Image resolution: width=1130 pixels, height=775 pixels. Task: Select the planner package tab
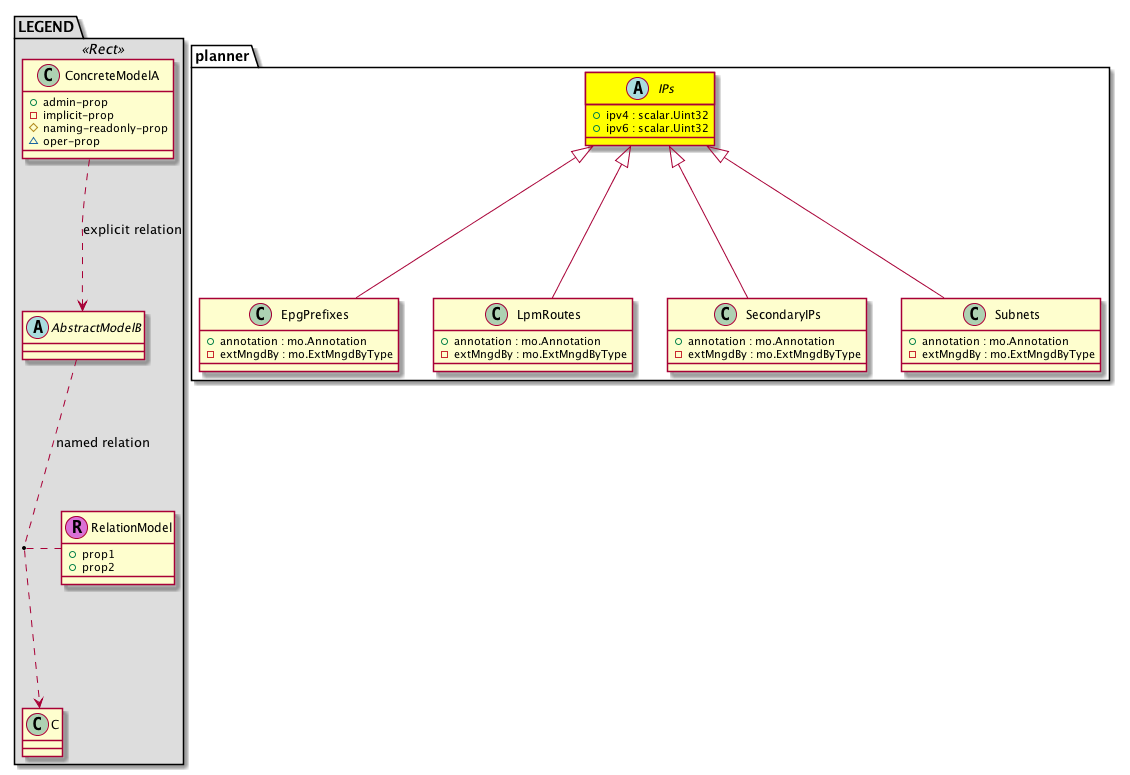pos(222,56)
